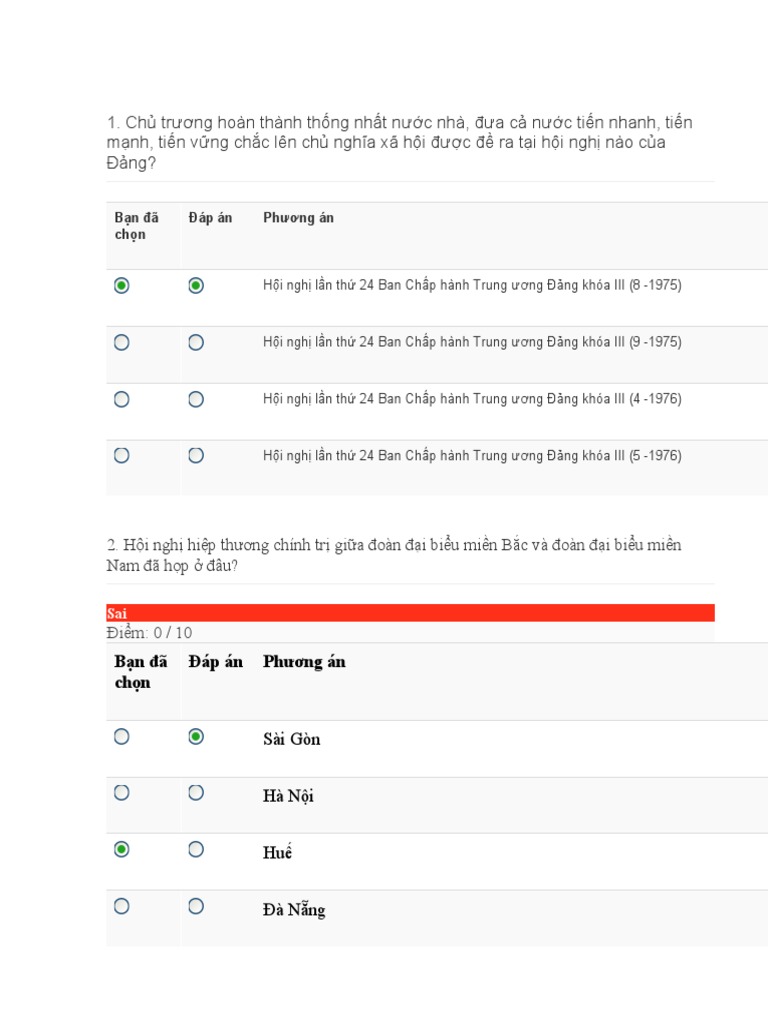Select 'Đáp án' radio for Hà Nội
This screenshot has height=1024, width=768.
tap(196, 793)
